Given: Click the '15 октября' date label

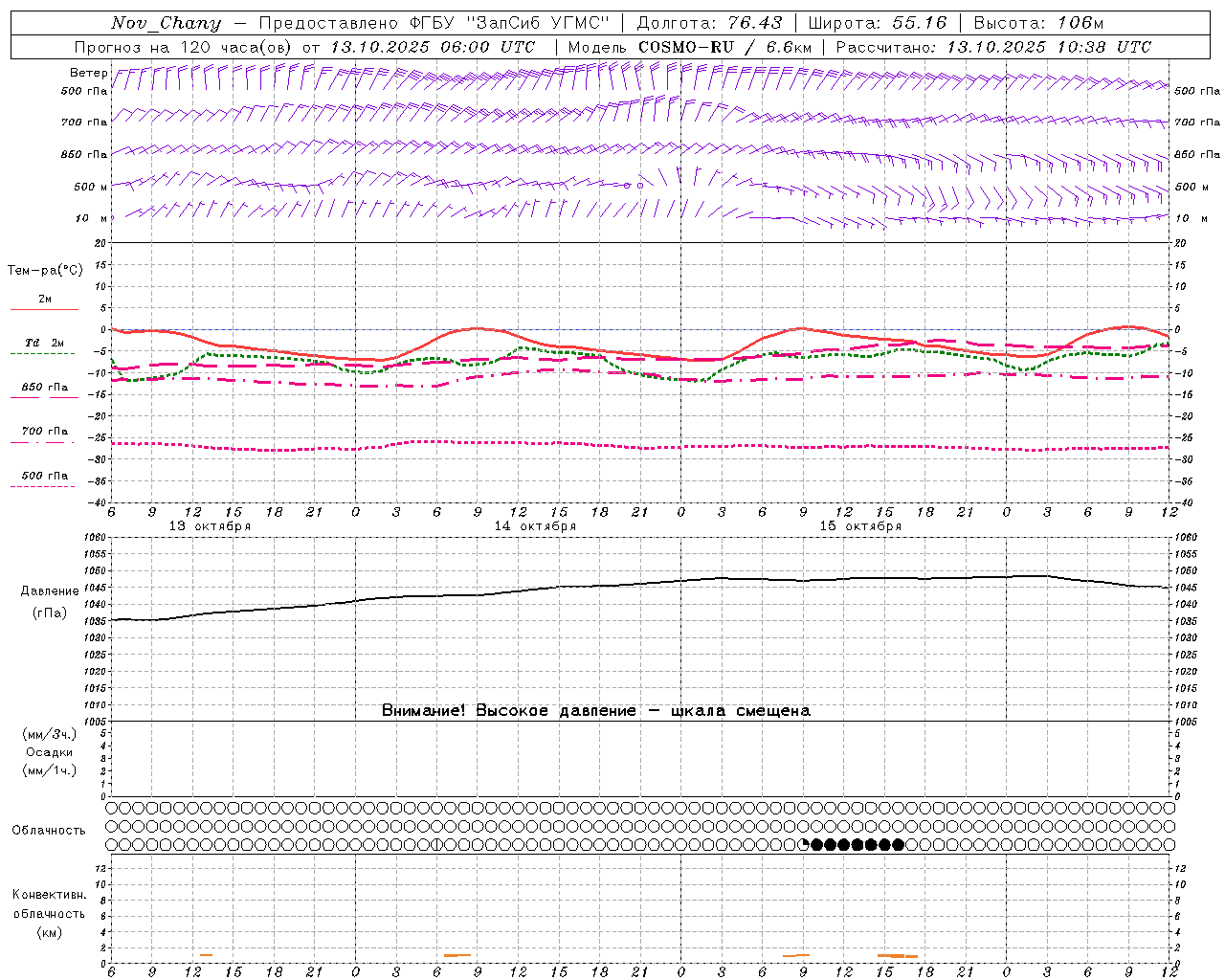Looking at the screenshot, I should coord(860,526).
